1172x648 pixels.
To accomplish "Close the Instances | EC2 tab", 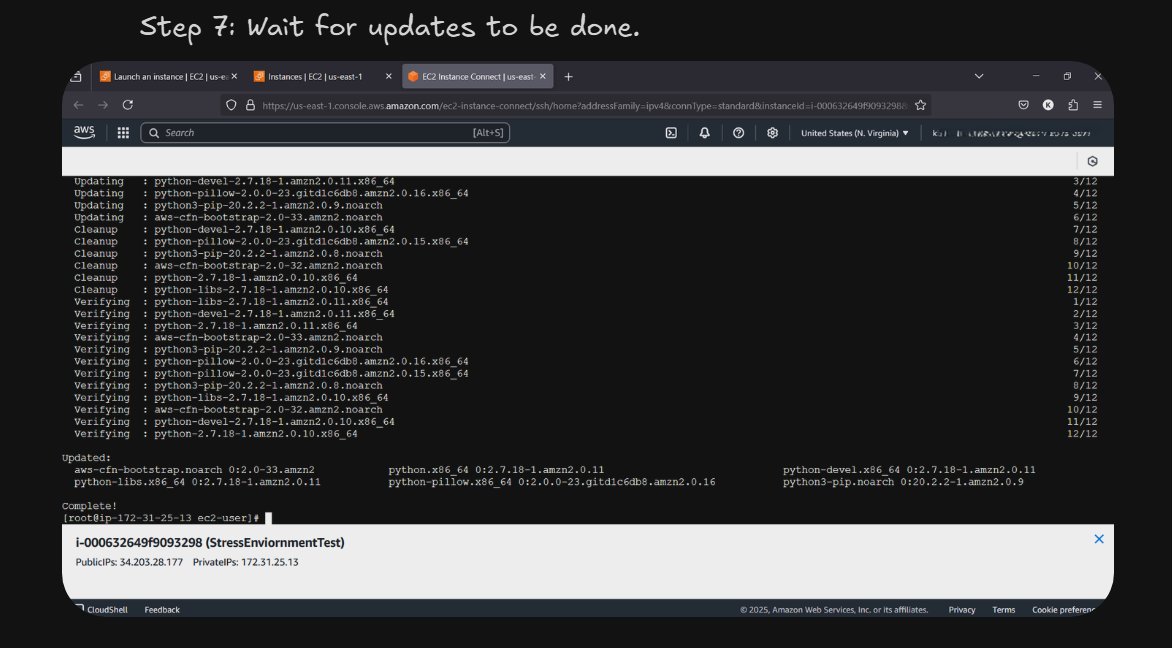I will (388, 76).
